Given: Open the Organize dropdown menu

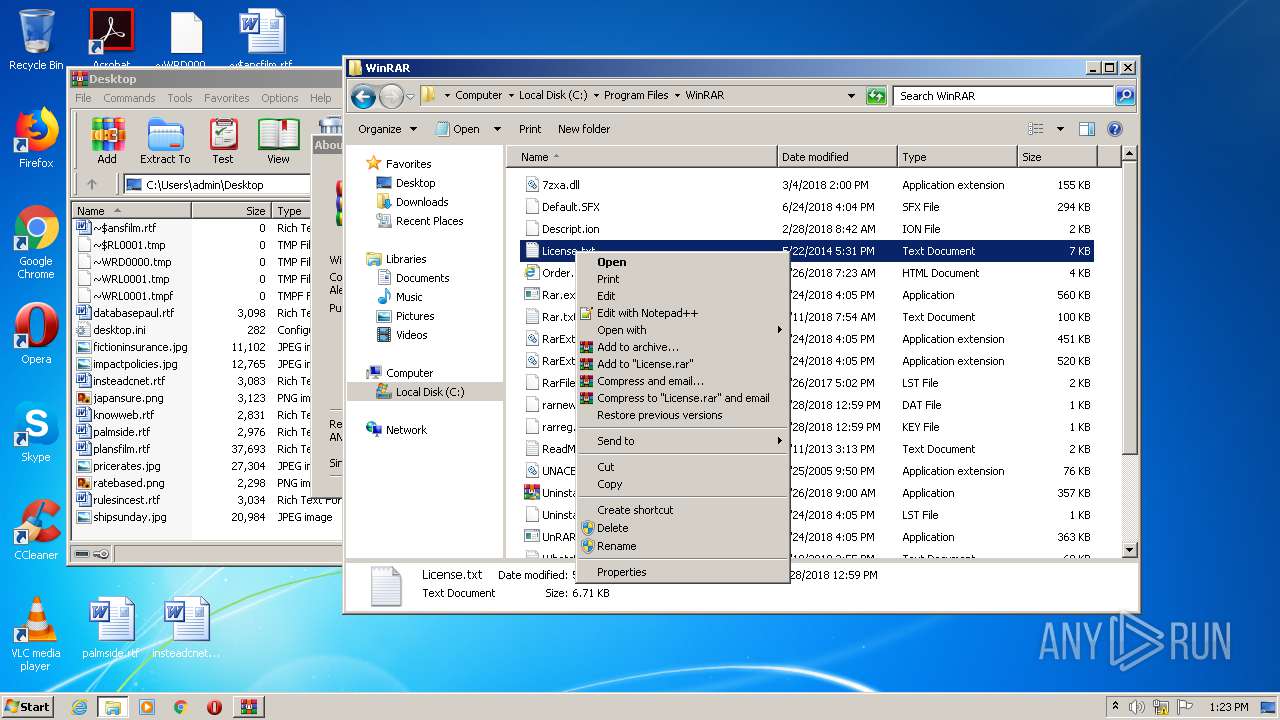Looking at the screenshot, I should point(387,129).
